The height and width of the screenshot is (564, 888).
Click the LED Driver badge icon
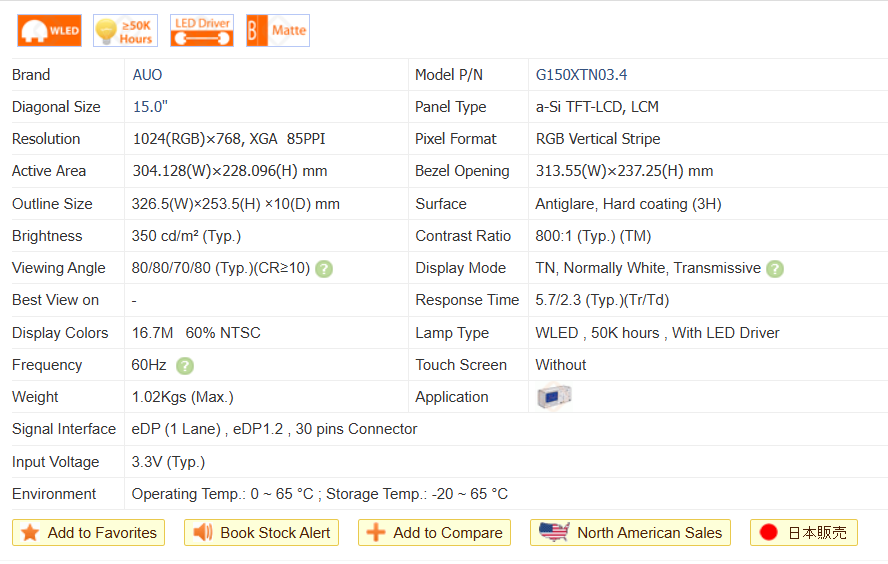(x=202, y=30)
